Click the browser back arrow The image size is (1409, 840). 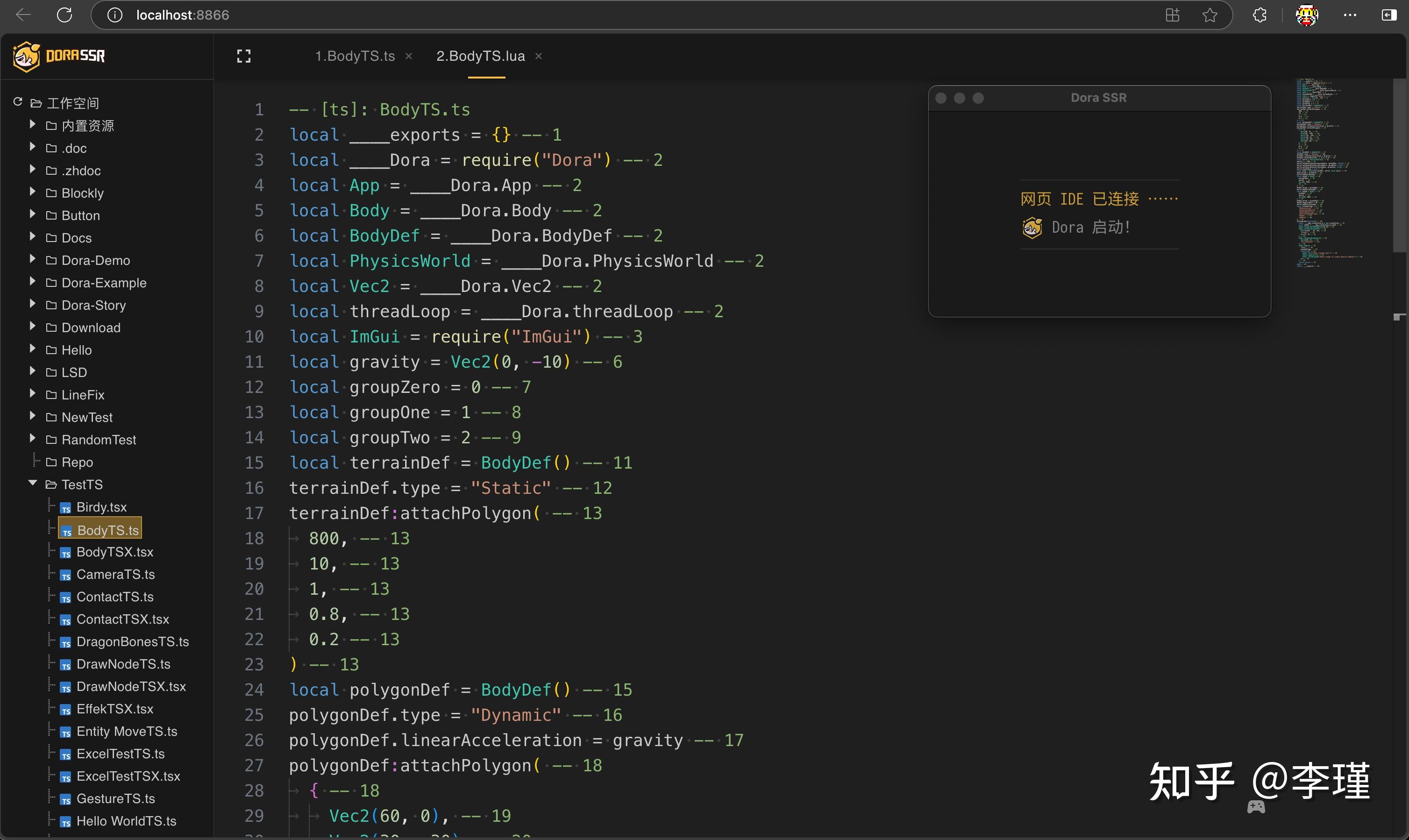point(22,15)
